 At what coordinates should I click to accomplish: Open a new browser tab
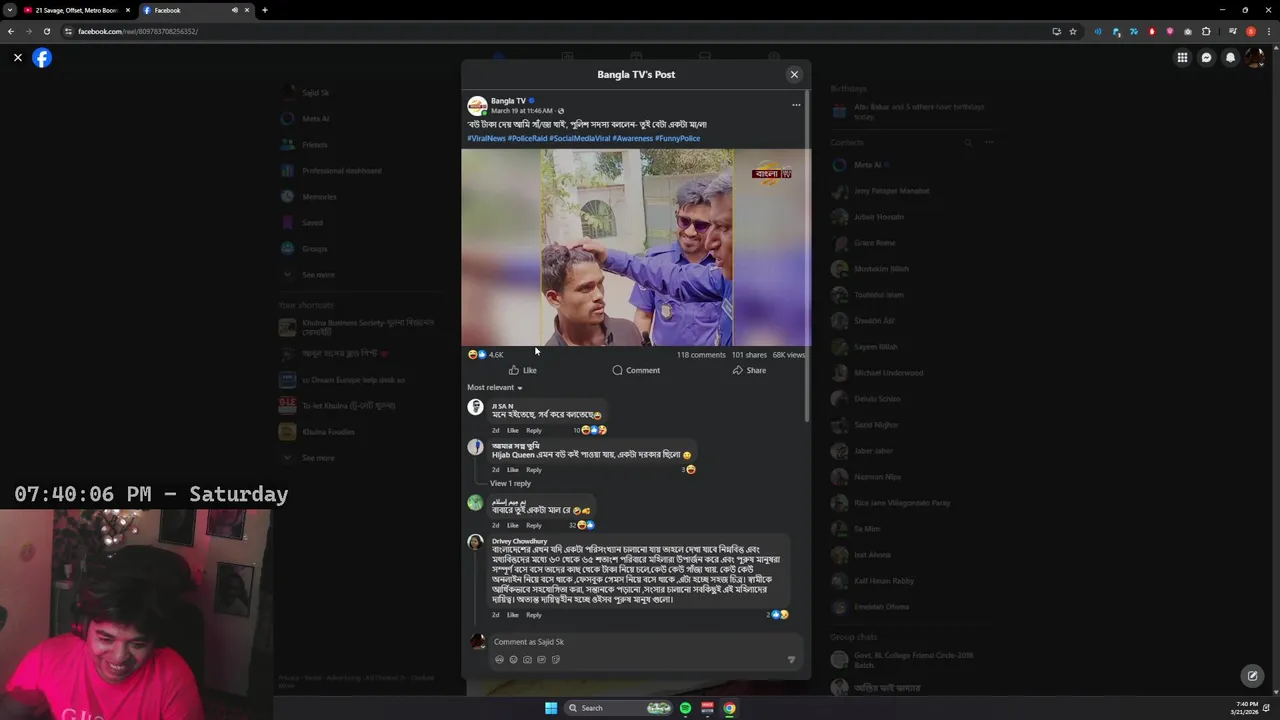click(x=264, y=10)
